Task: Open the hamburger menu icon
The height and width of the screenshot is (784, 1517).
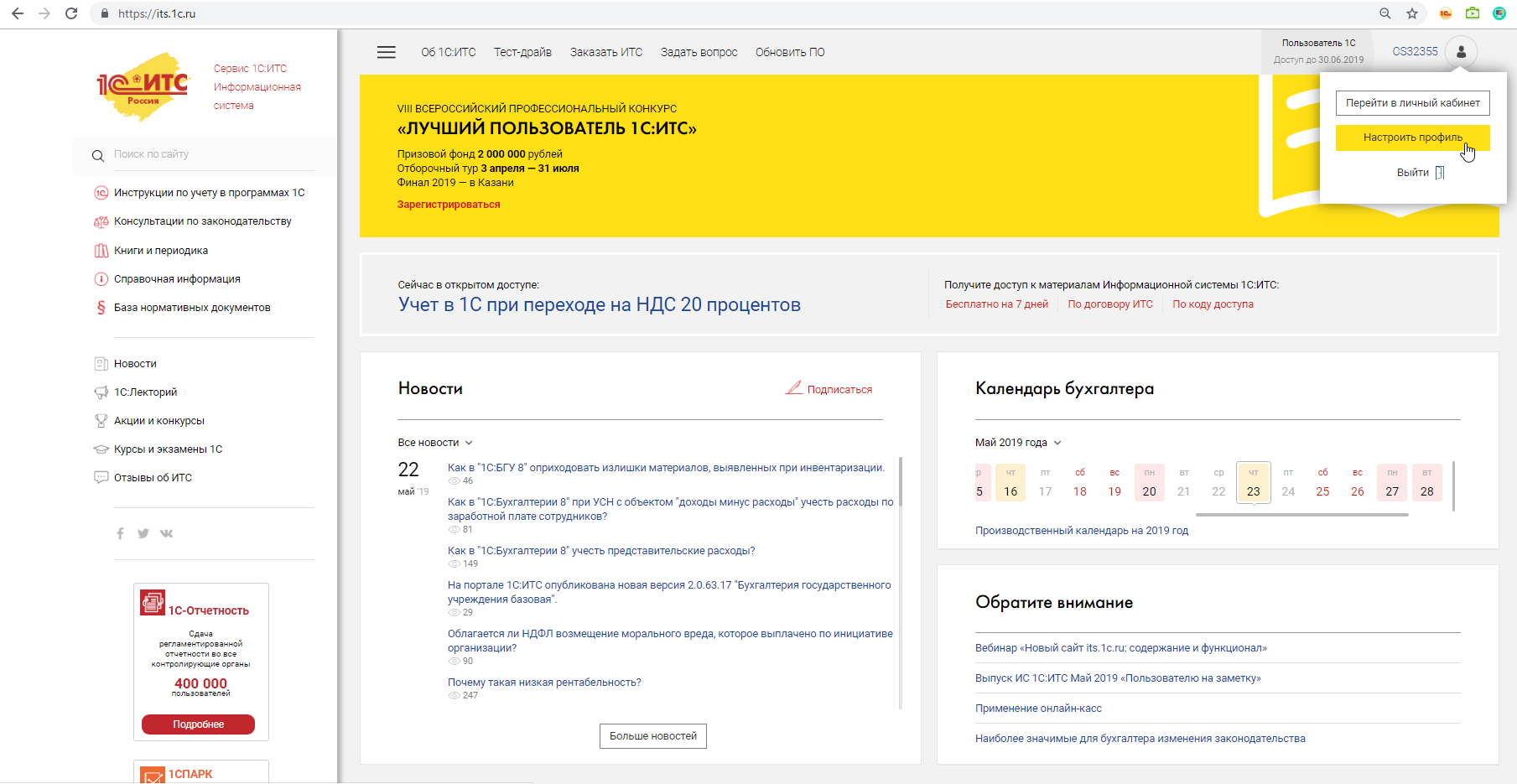Action: [x=387, y=52]
